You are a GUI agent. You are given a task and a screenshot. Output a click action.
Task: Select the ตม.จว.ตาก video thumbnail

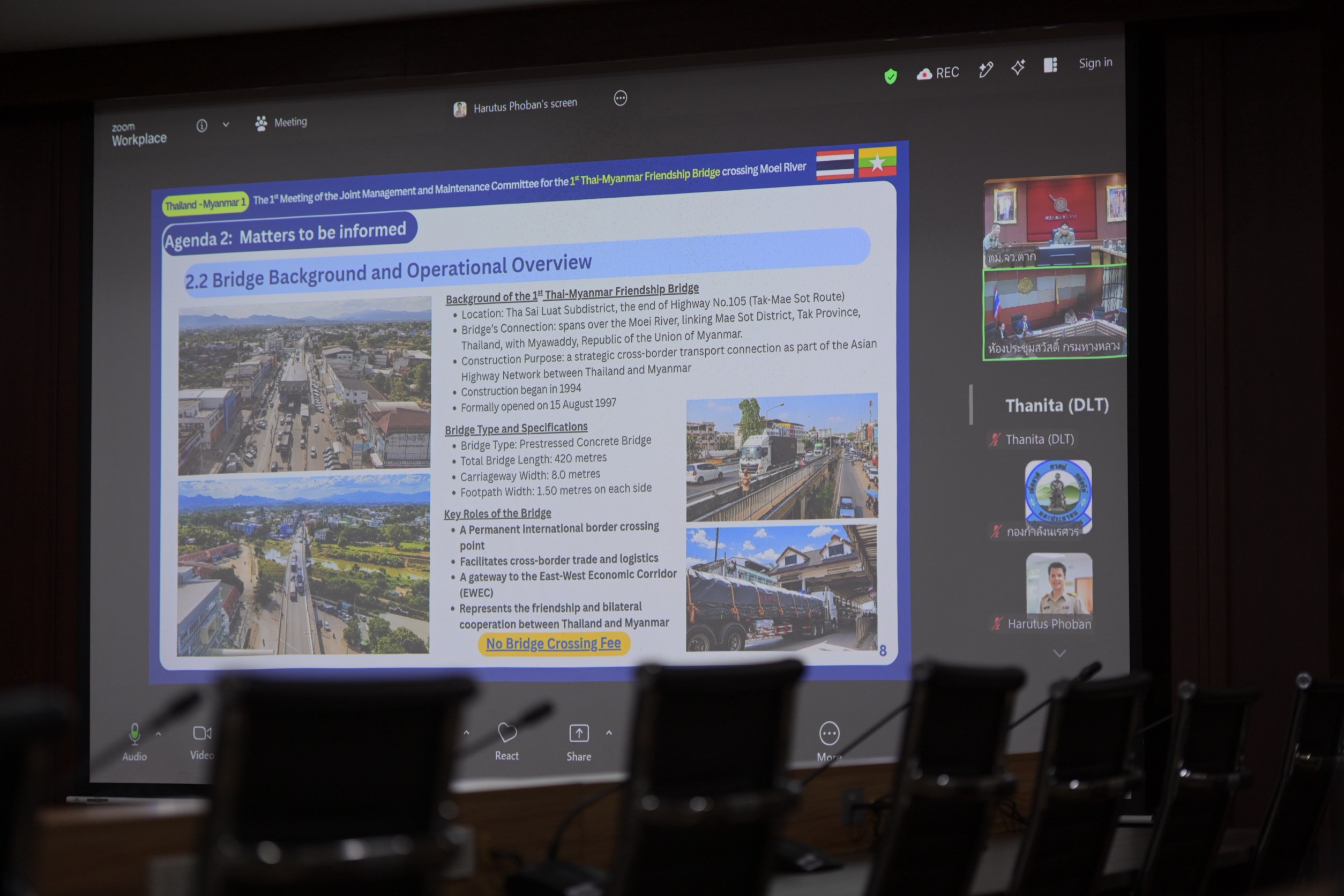click(1054, 221)
